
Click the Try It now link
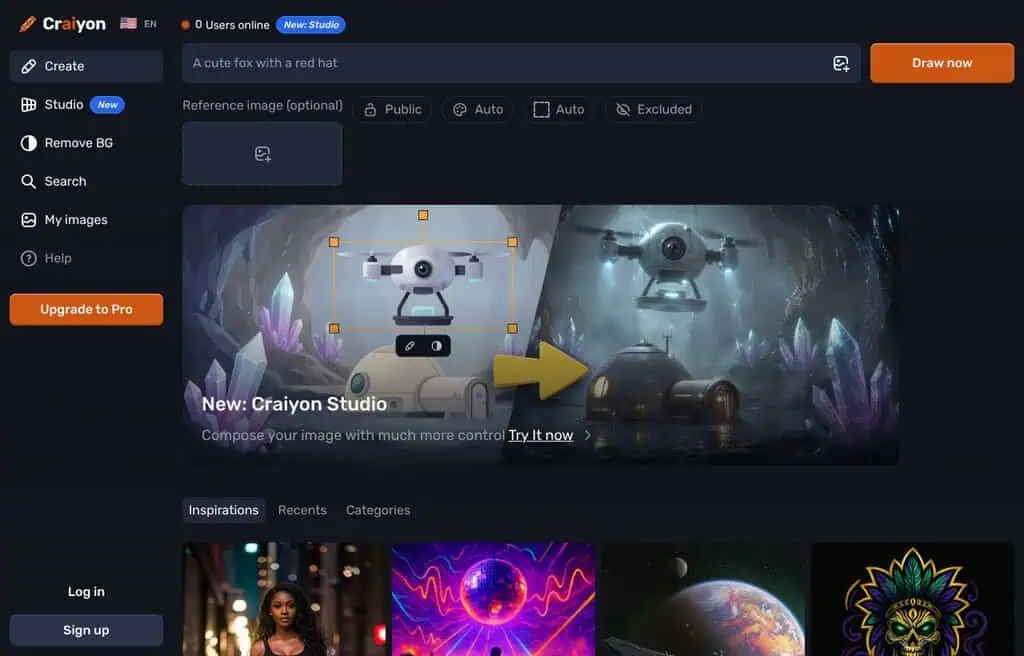(x=541, y=435)
